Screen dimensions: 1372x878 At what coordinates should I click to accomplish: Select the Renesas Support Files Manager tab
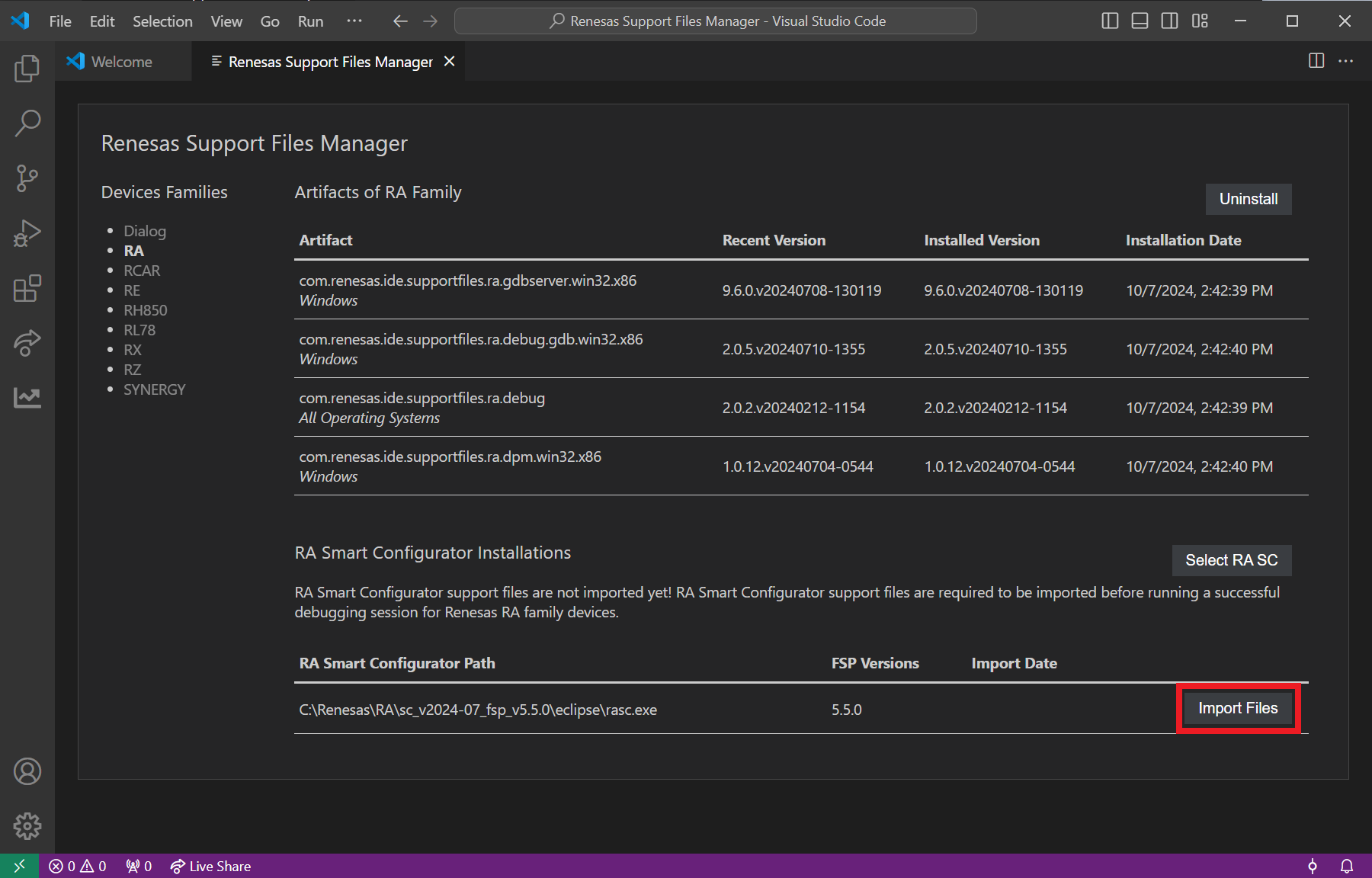(328, 61)
